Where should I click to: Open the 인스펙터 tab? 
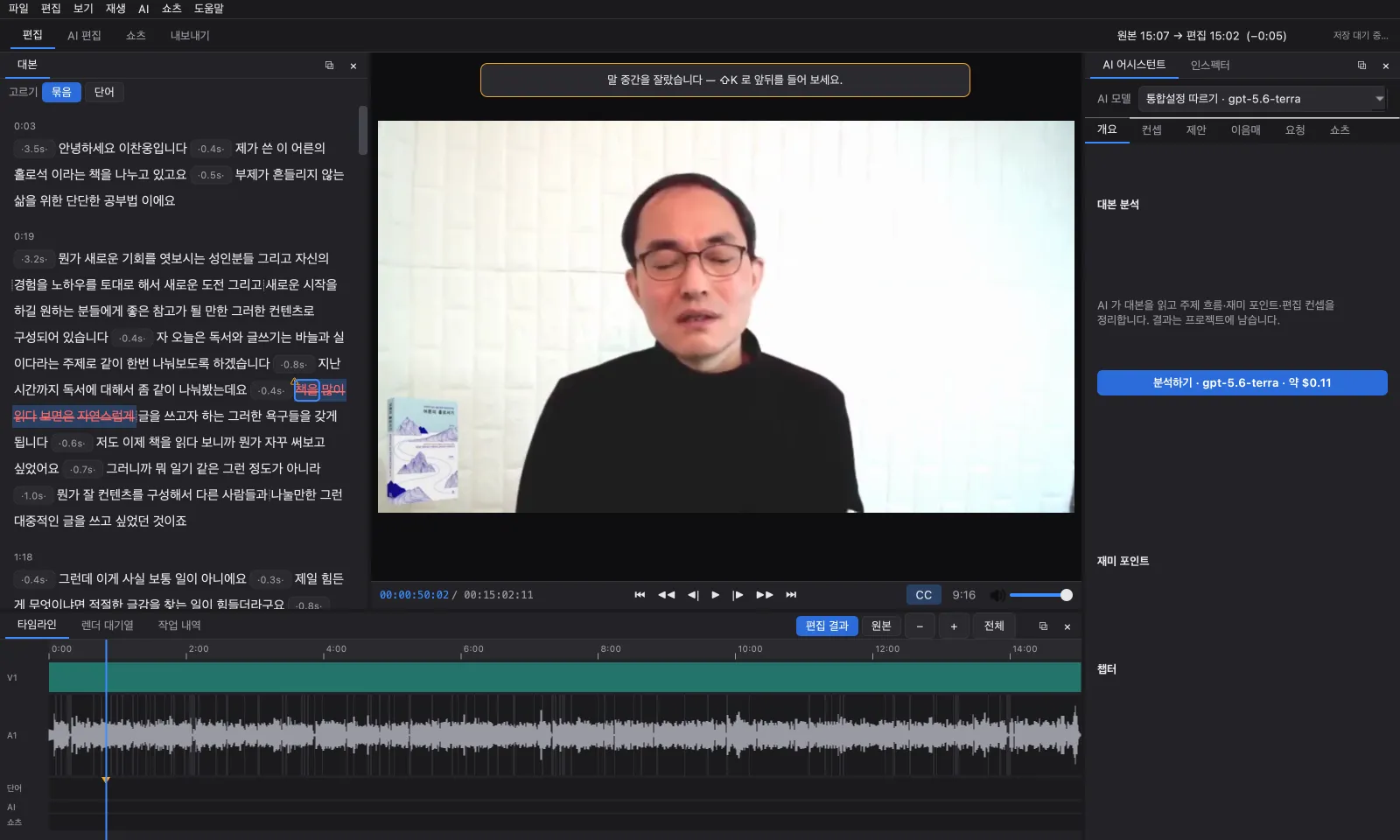1210,66
